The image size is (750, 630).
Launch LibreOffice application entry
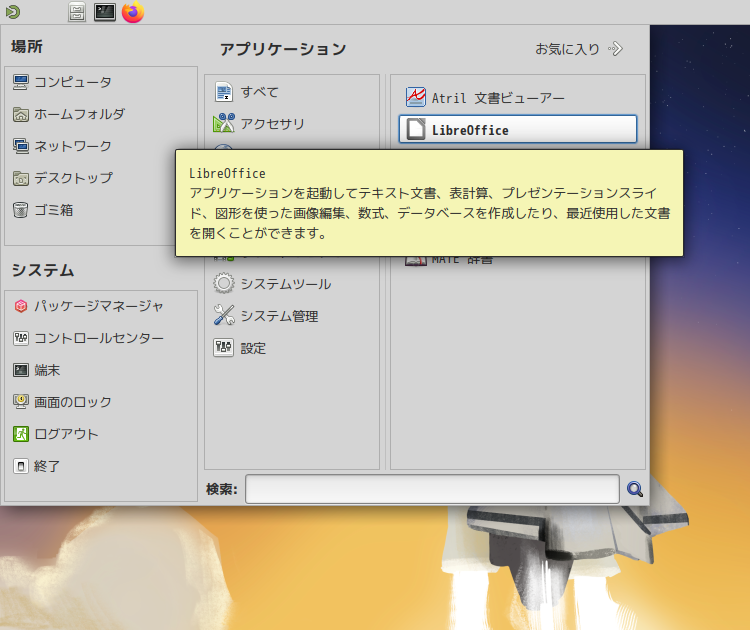(518, 129)
